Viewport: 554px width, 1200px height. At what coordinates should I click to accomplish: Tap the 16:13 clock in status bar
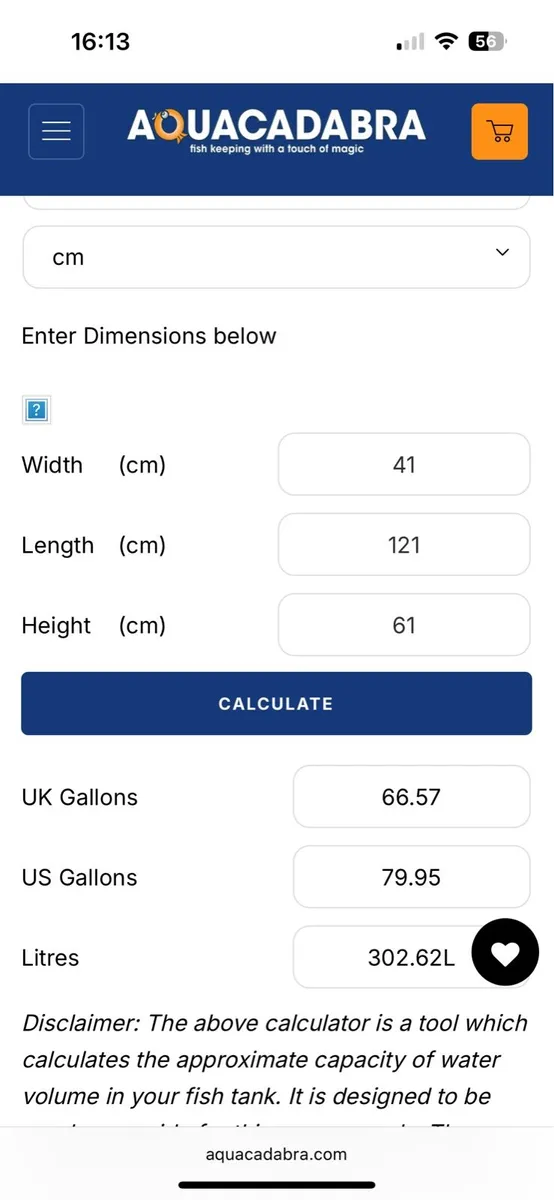point(100,42)
